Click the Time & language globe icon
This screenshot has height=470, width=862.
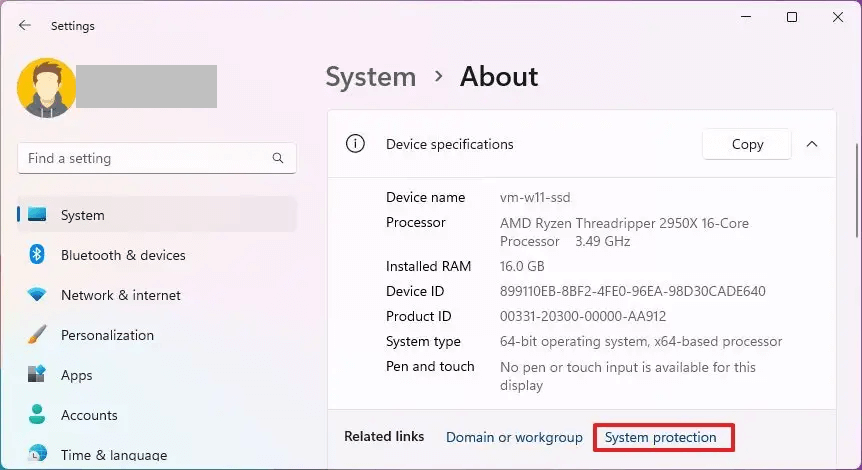click(x=37, y=455)
